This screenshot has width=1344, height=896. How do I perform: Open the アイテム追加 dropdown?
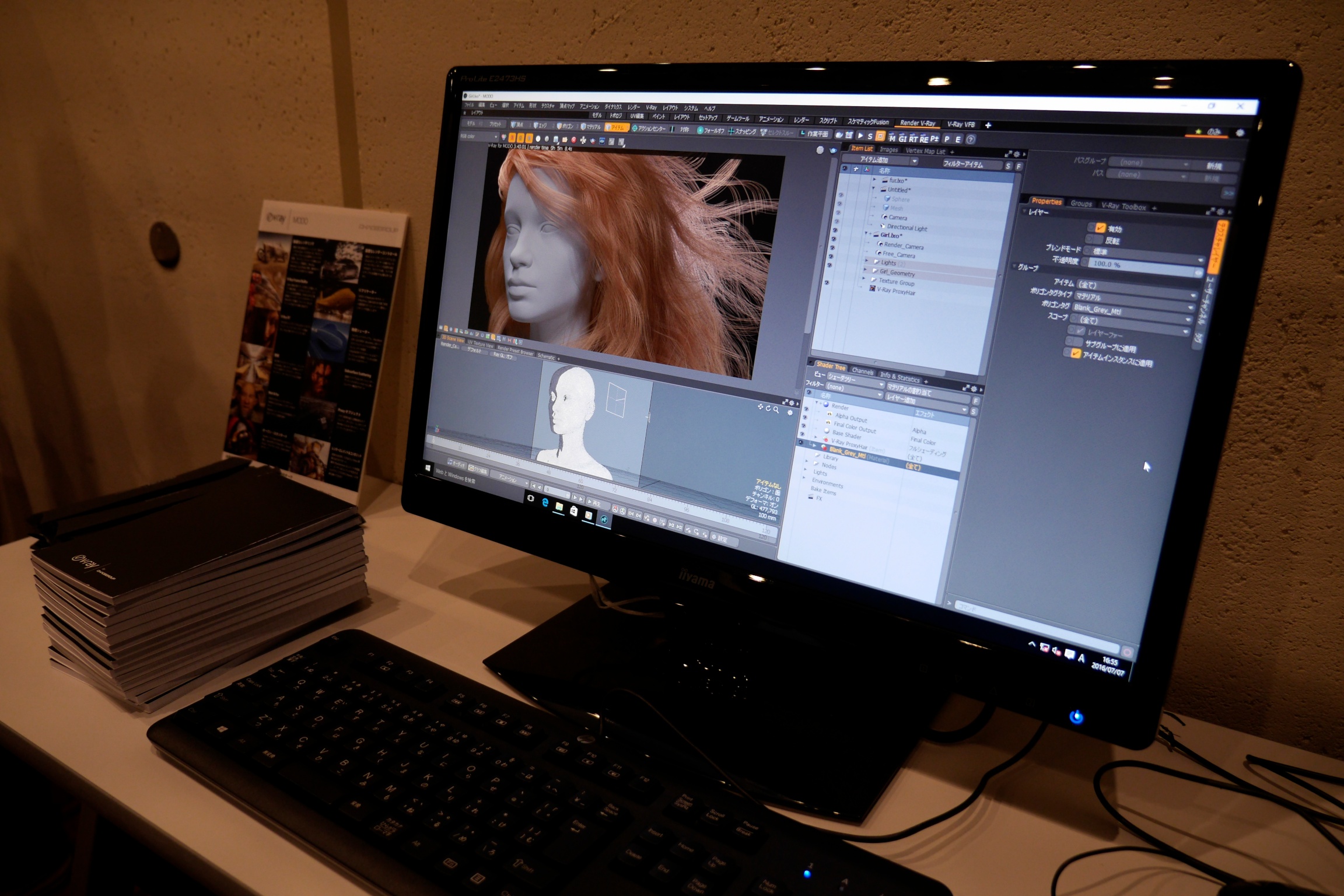tap(880, 160)
